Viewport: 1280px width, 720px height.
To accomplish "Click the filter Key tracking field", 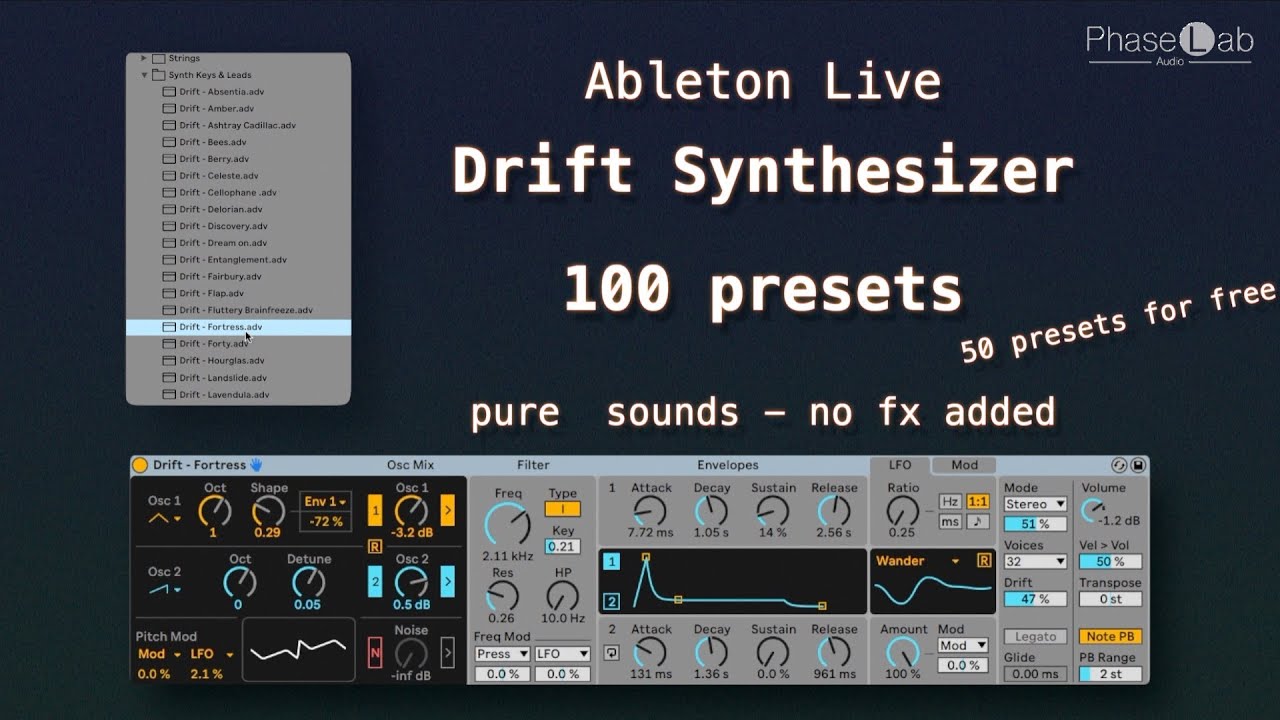I will click(x=563, y=546).
